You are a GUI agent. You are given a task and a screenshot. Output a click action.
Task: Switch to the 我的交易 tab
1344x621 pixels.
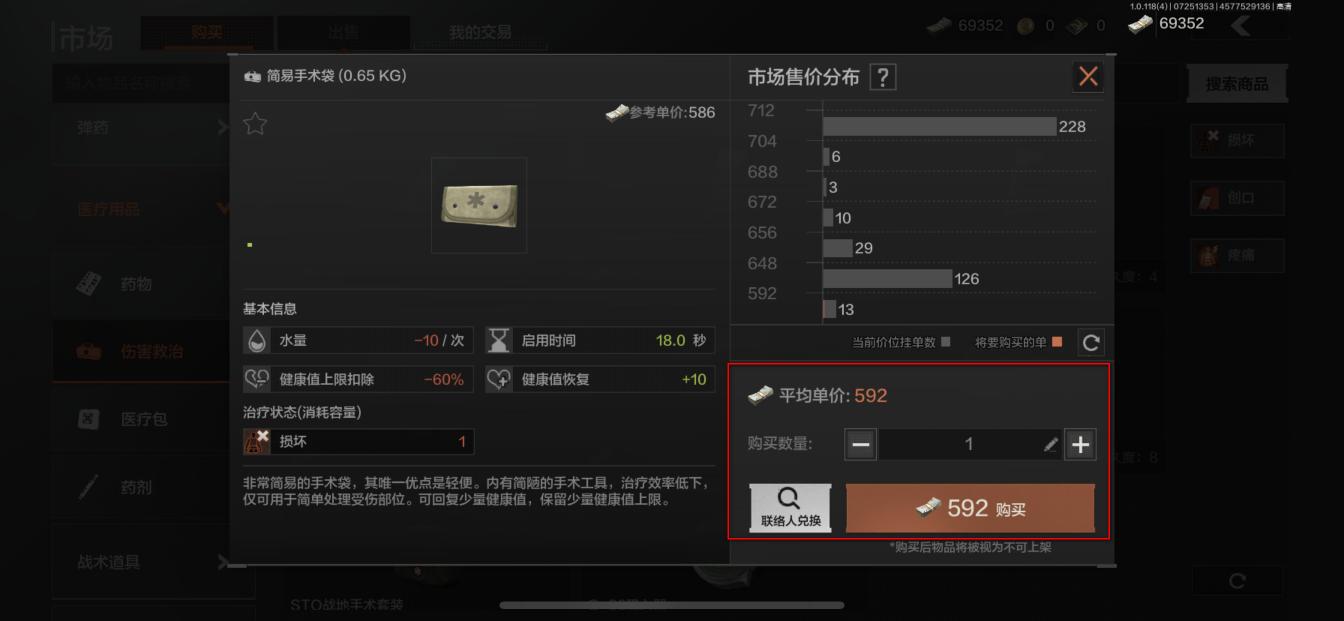click(479, 32)
